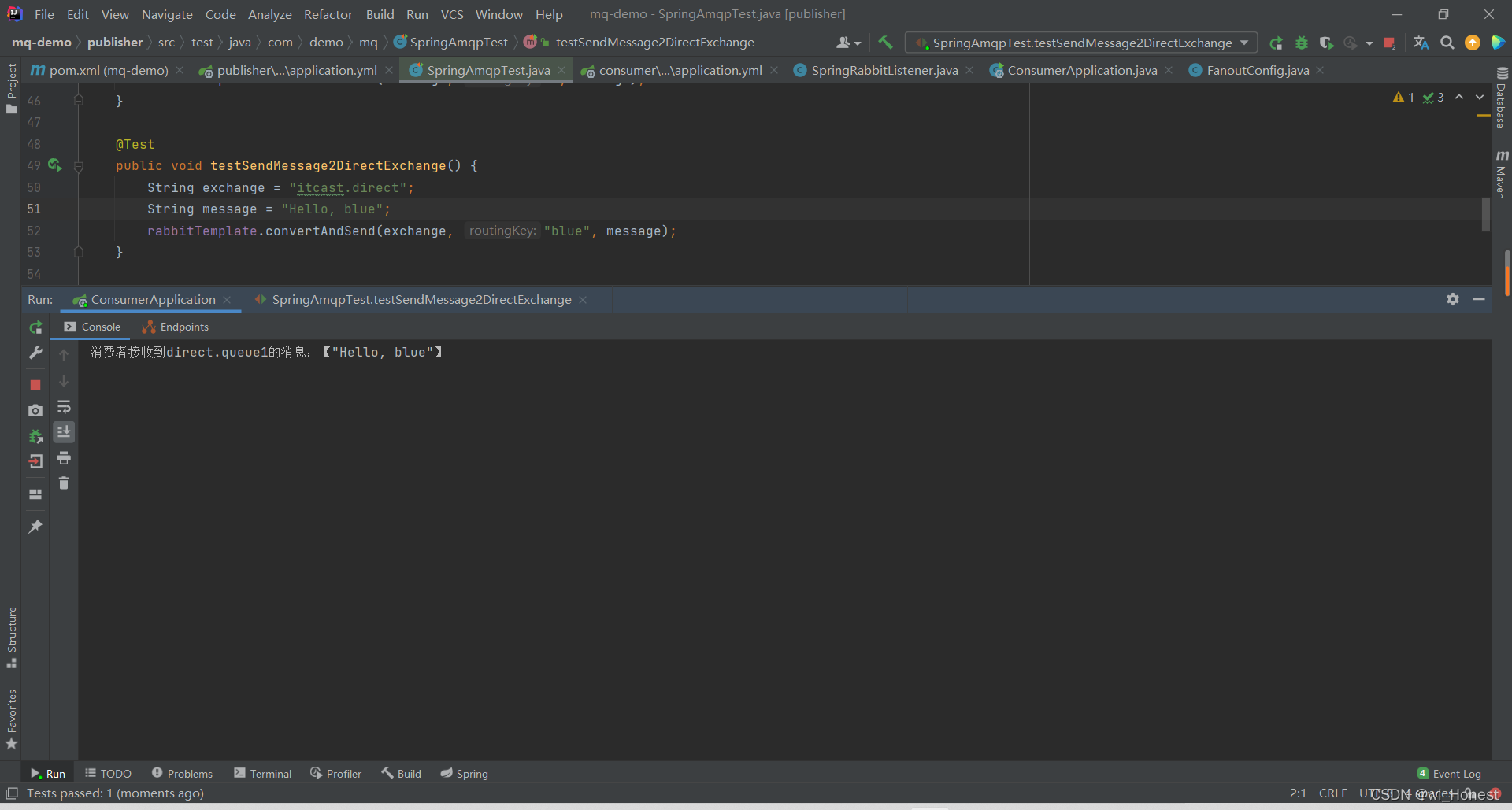Click the Build project hammer icon

click(x=886, y=43)
